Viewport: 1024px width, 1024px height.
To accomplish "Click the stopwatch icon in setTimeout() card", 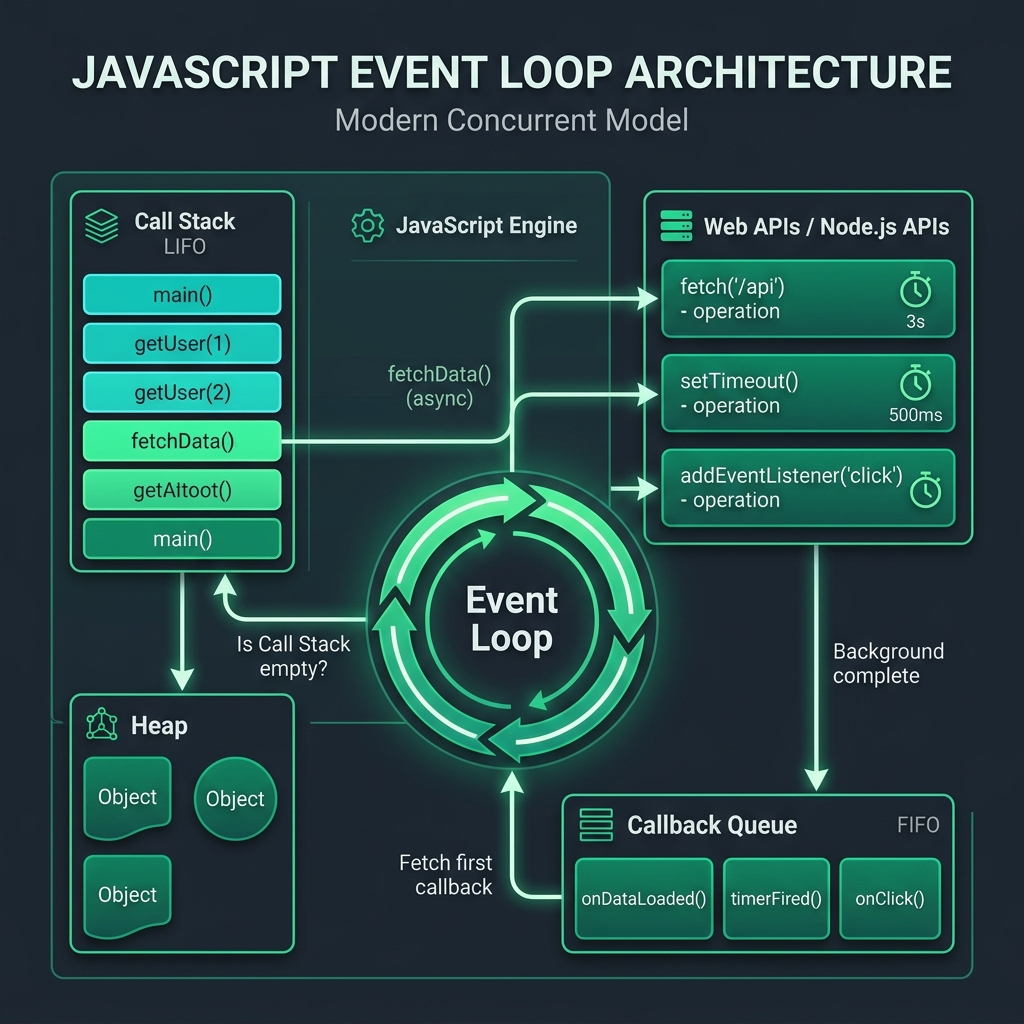I will 916,383.
